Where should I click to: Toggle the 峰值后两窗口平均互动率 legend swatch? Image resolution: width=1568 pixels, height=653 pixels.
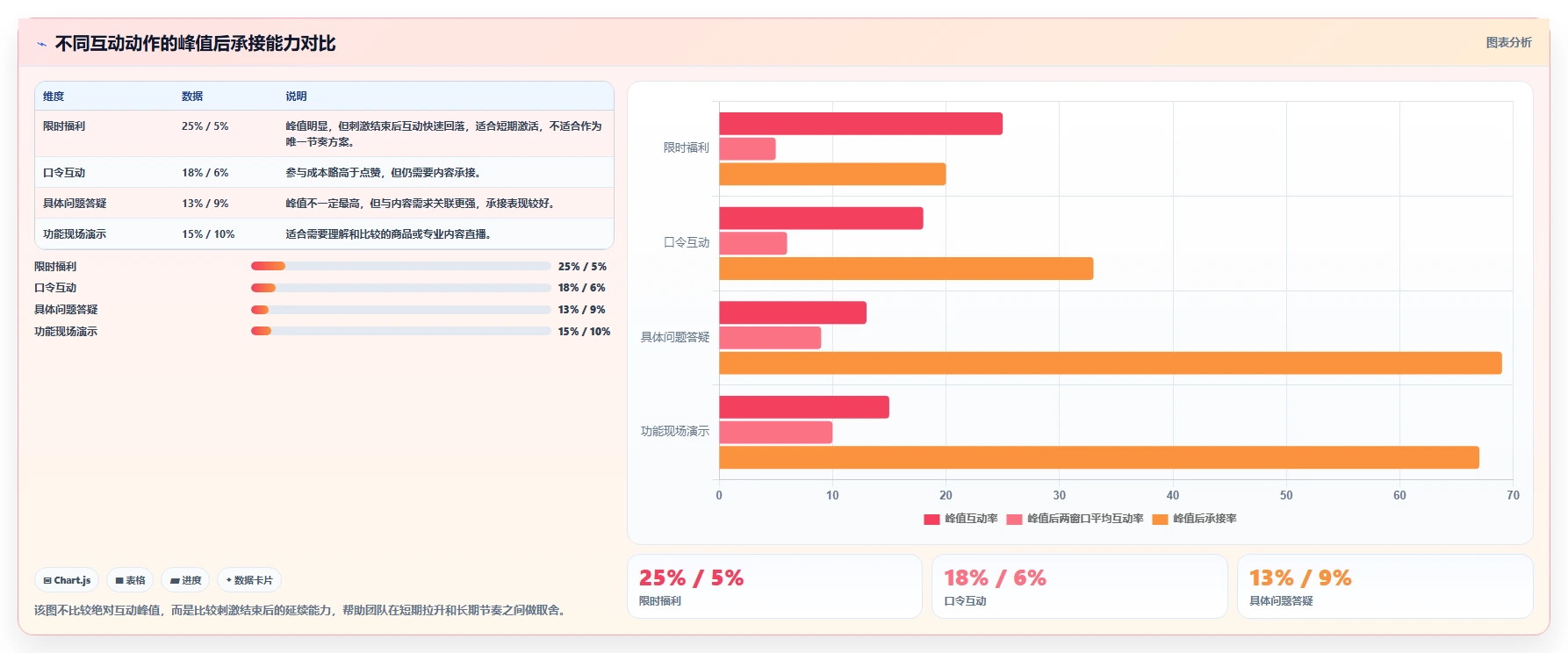tap(1014, 519)
